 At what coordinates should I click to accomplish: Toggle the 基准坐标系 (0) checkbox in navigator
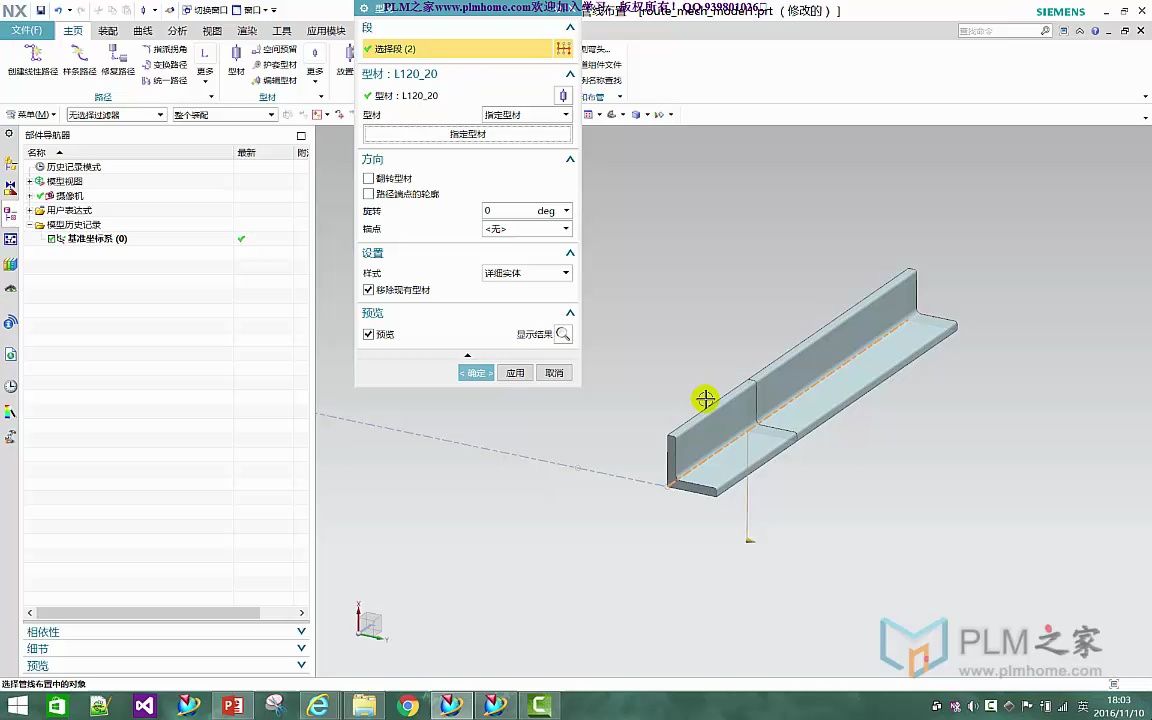51,239
